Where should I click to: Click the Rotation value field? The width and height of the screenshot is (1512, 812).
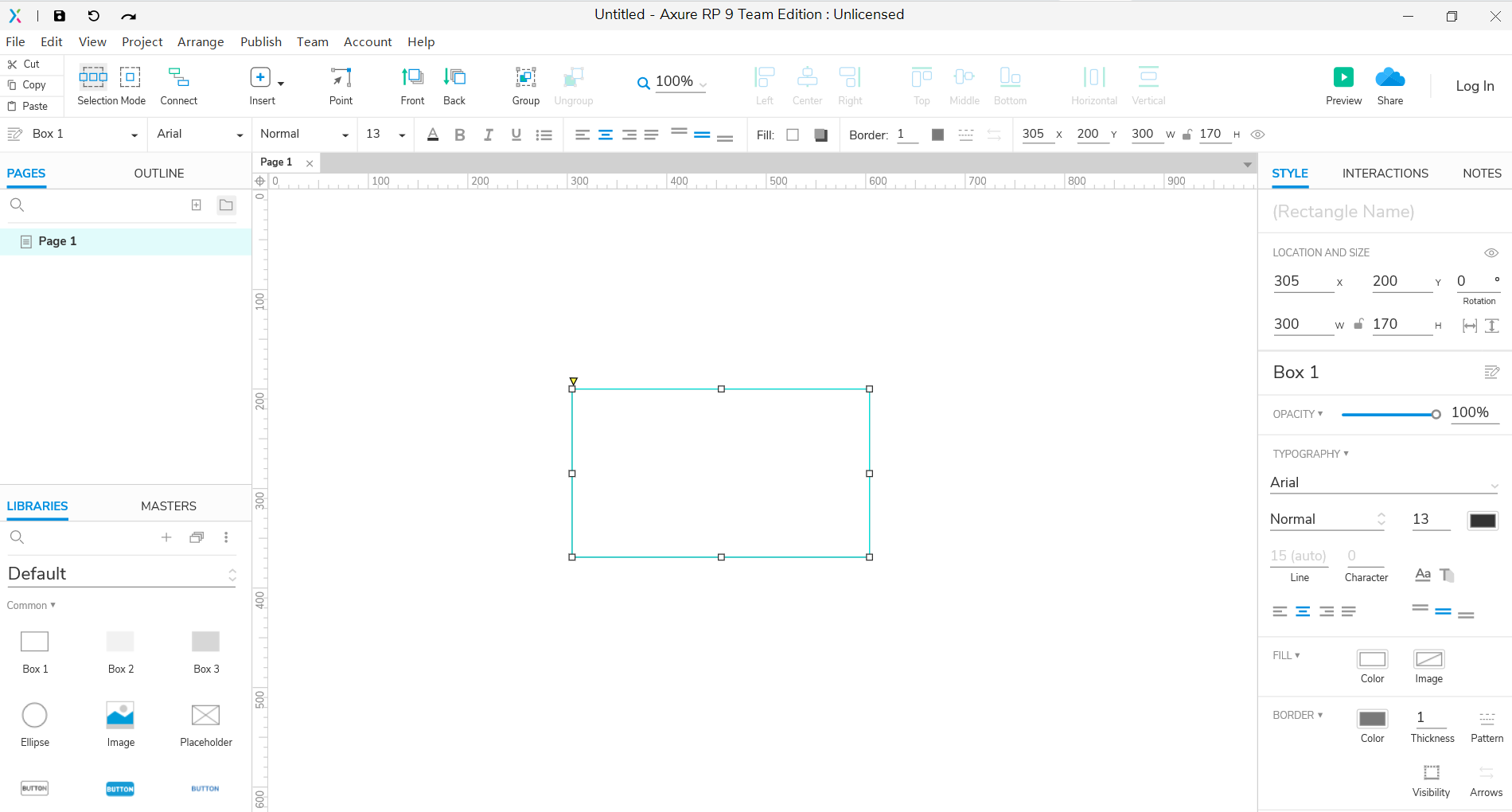pos(1477,281)
